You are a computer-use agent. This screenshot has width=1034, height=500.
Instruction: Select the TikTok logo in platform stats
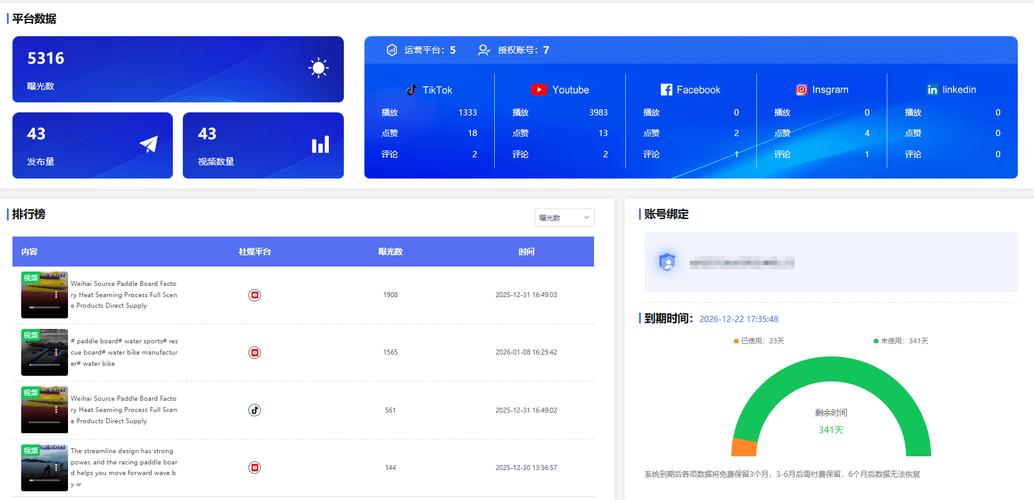[412, 90]
